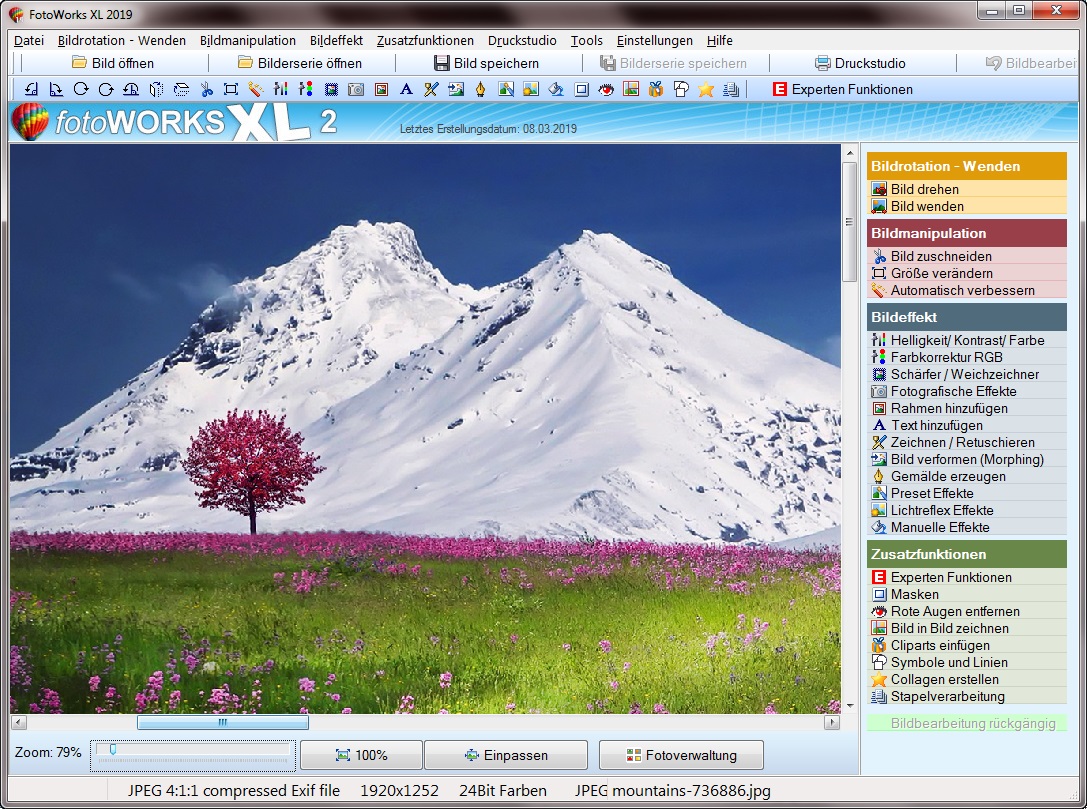
Task: Click the picture-in-picture toolbar icon
Action: pos(631,89)
